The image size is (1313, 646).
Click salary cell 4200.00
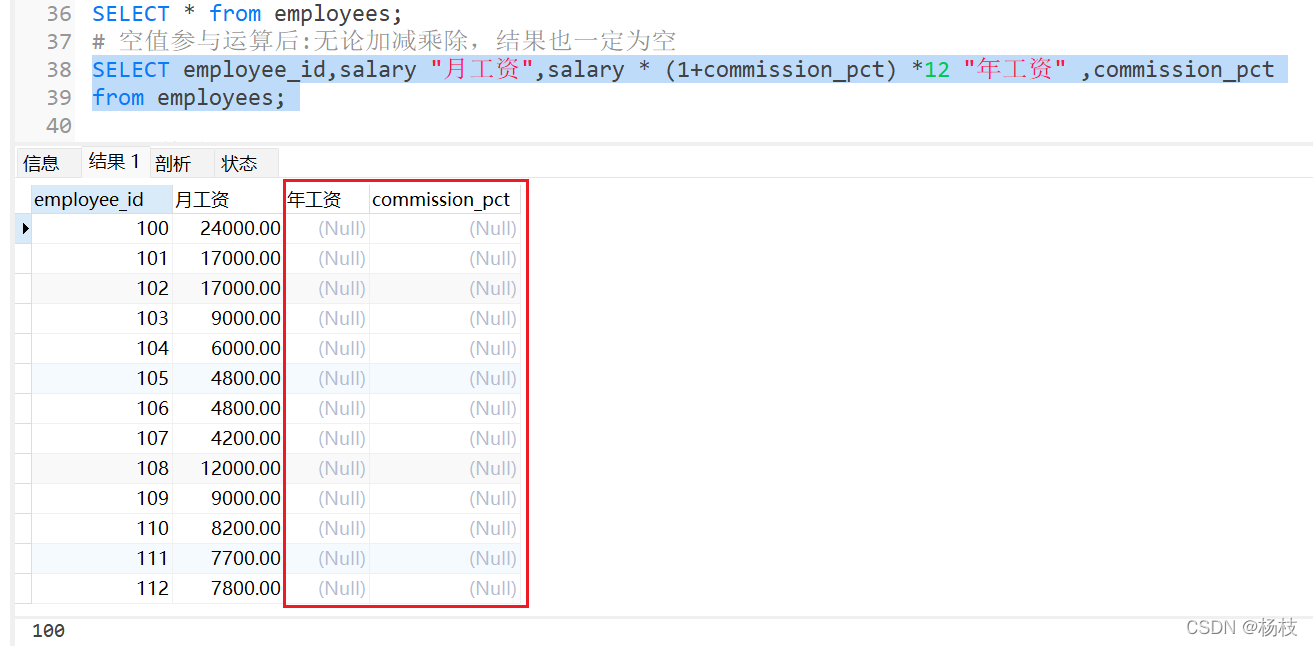228,438
